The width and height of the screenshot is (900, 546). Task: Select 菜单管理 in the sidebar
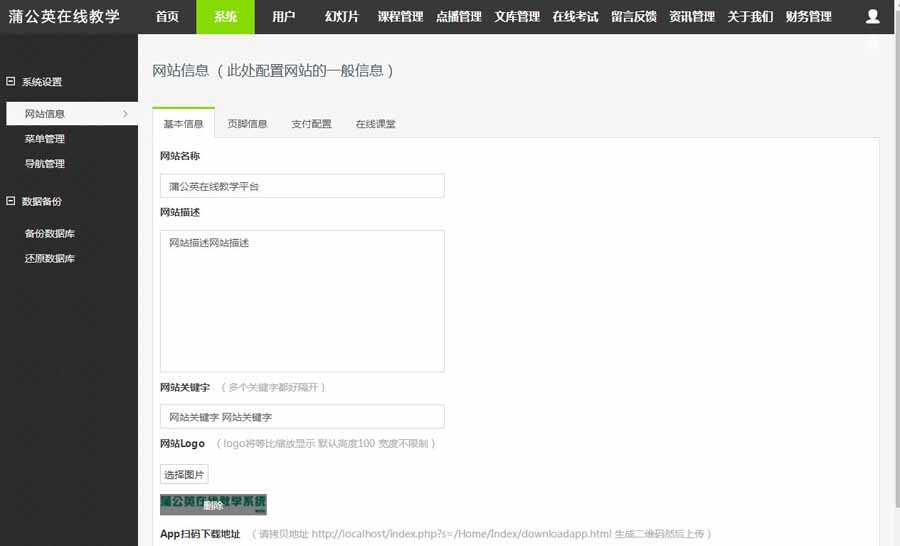click(45, 139)
